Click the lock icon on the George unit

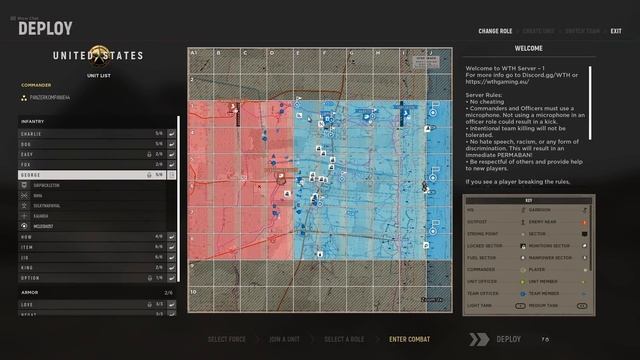tap(149, 175)
